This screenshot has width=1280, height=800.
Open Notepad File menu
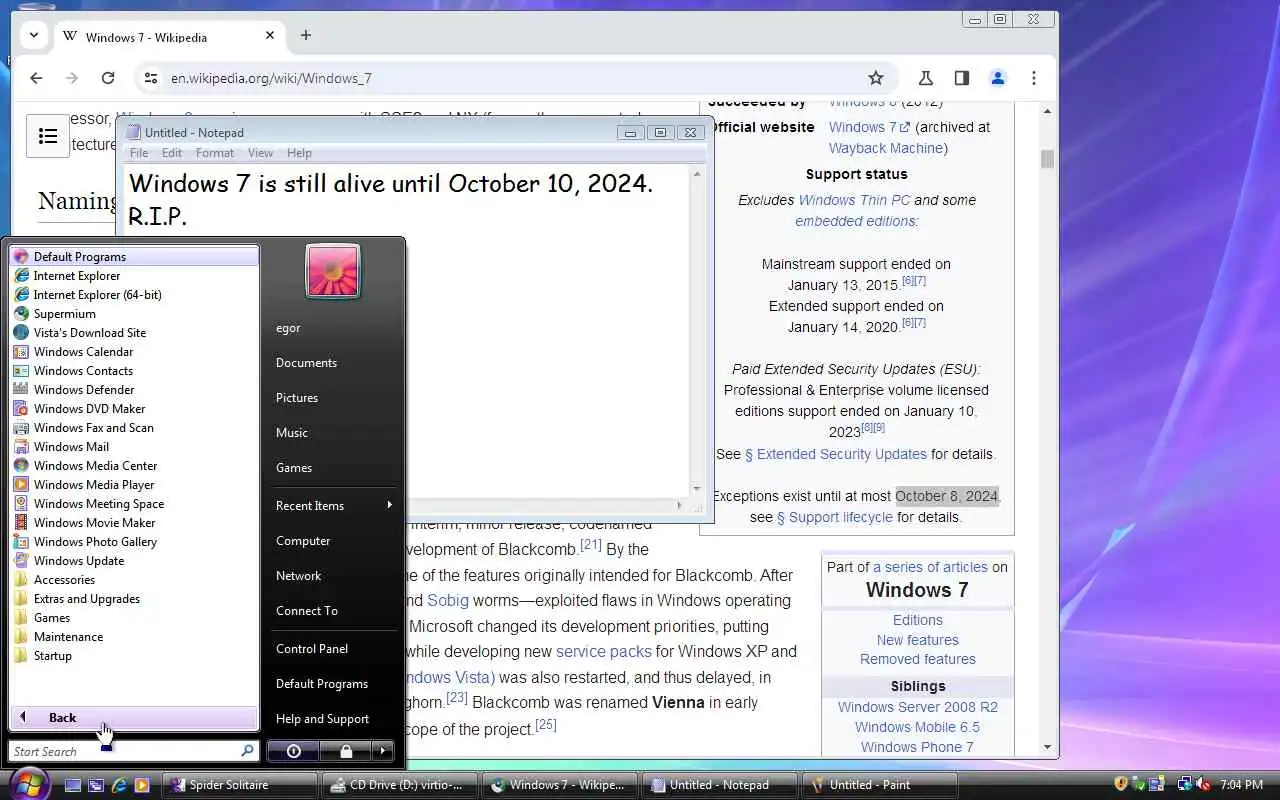139,153
